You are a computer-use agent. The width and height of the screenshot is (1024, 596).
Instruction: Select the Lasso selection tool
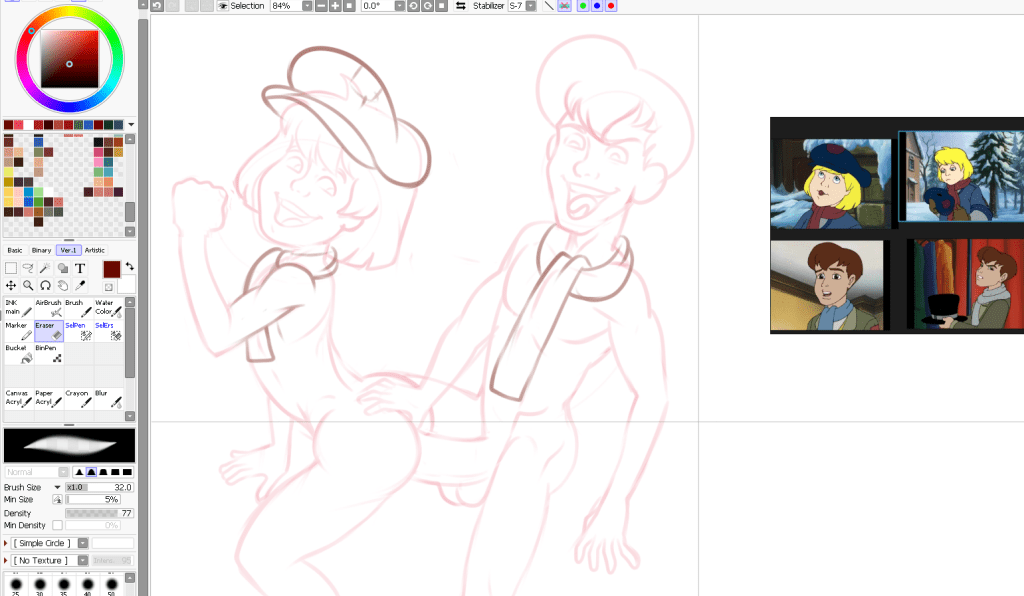(28, 268)
